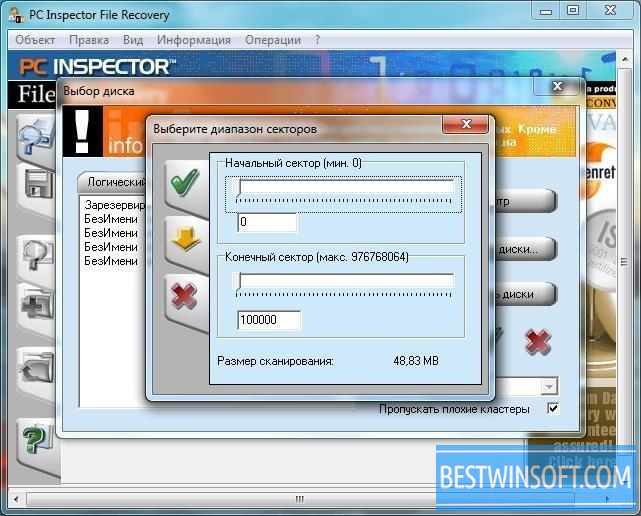Open the dropdown arrow in Выбор диска dialog

(549, 386)
